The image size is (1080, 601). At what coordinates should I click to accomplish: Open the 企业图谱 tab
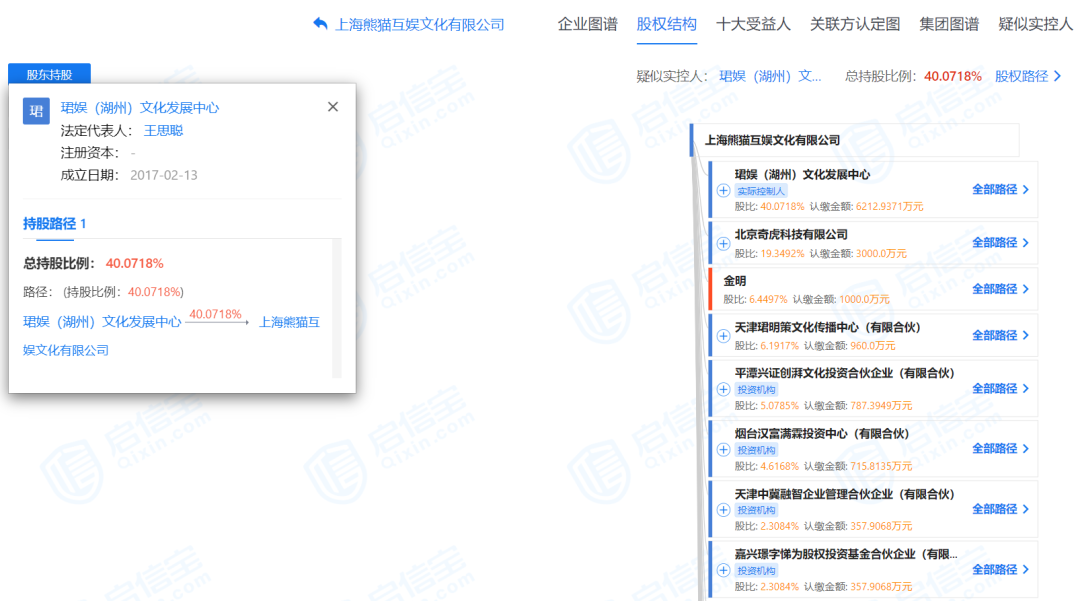click(588, 24)
